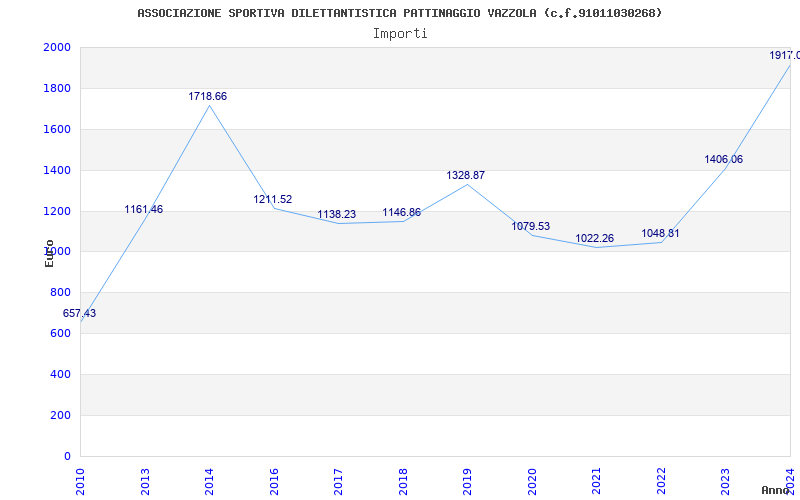The height and width of the screenshot is (500, 800).
Task: Click the 'Importi' subtitle
Action: [x=400, y=34]
